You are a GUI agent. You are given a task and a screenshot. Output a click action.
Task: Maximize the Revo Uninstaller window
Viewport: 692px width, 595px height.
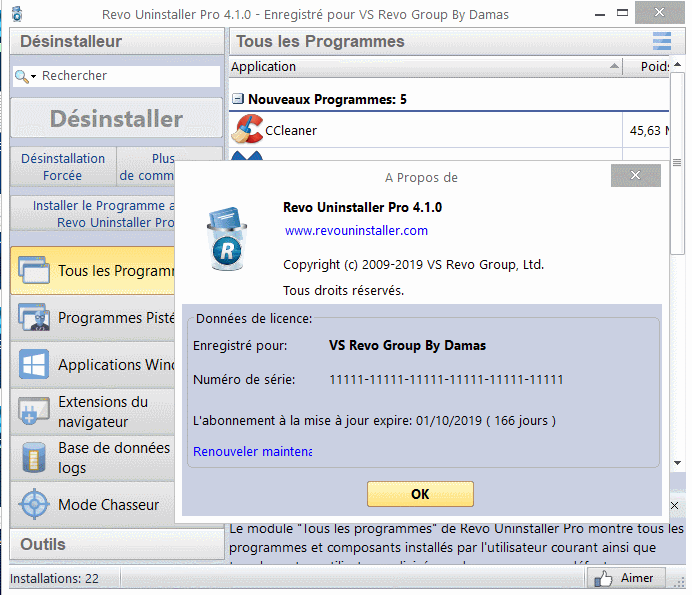622,13
